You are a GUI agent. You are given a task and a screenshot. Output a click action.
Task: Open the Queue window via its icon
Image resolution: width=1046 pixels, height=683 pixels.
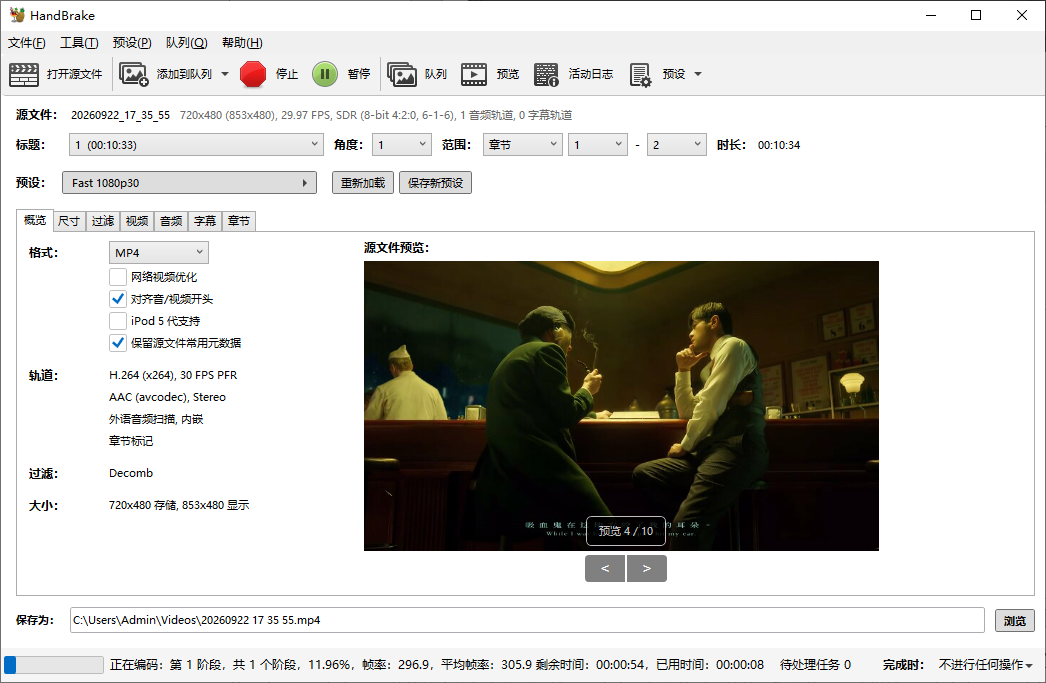[402, 74]
